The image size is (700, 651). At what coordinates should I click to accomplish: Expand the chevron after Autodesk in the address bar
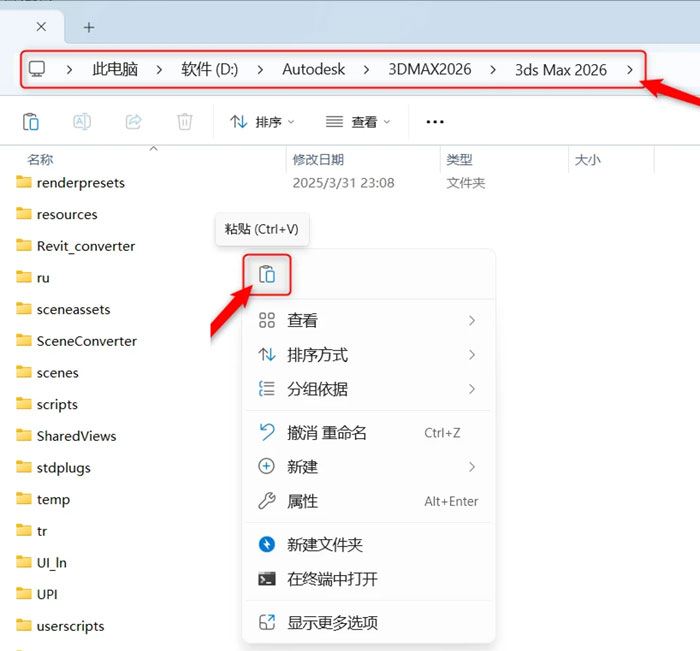click(x=366, y=70)
